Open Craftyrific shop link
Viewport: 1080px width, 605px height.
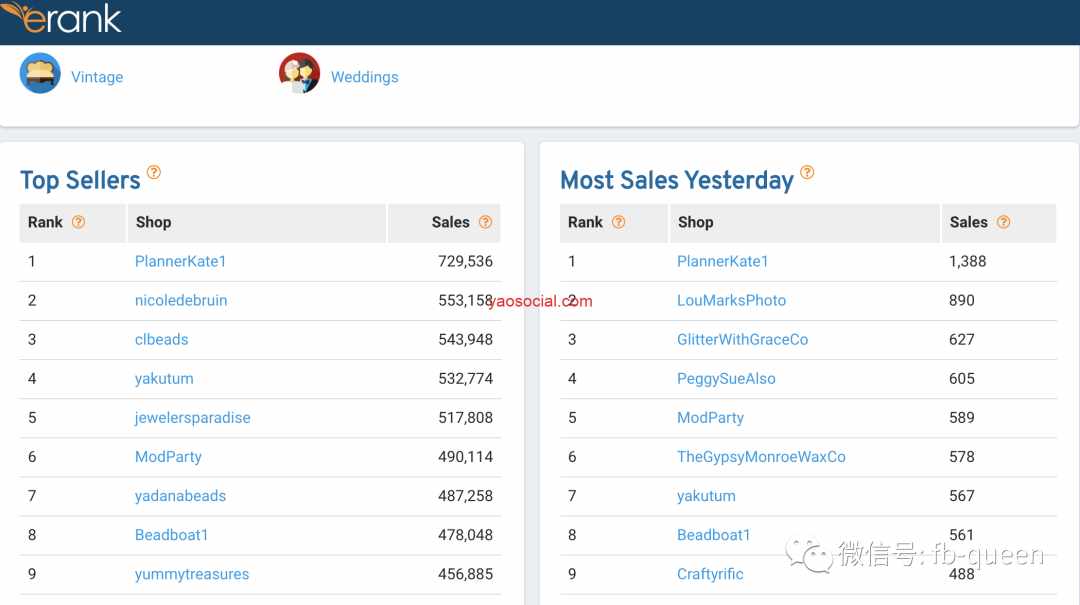(x=710, y=575)
